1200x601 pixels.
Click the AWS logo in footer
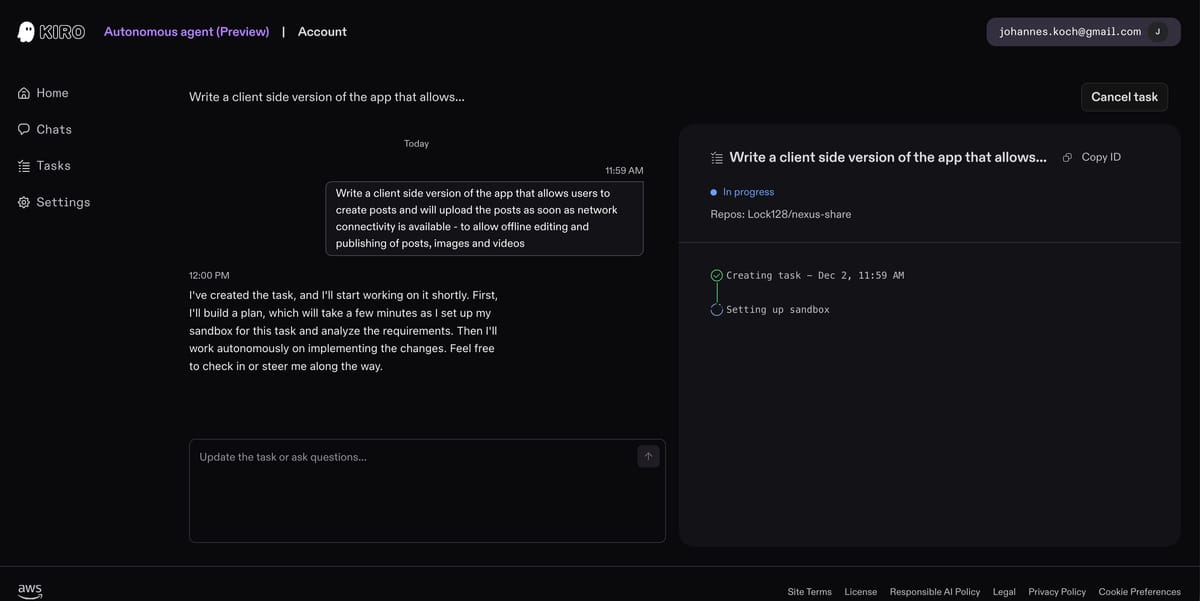point(30,590)
